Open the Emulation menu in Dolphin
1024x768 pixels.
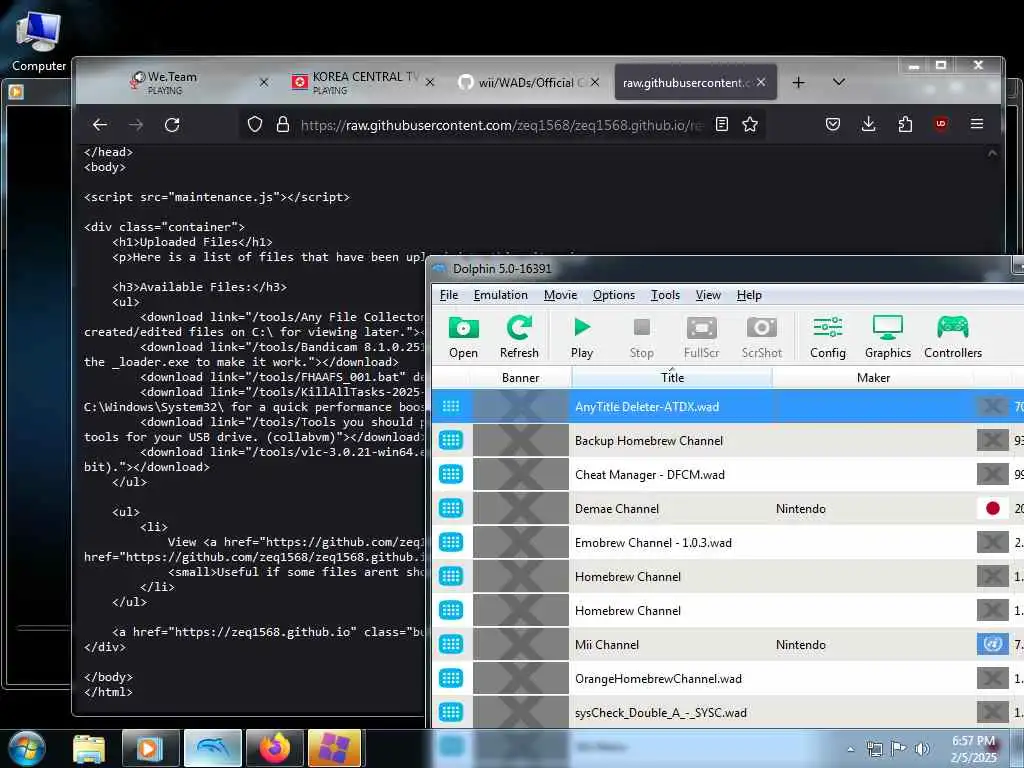click(500, 295)
